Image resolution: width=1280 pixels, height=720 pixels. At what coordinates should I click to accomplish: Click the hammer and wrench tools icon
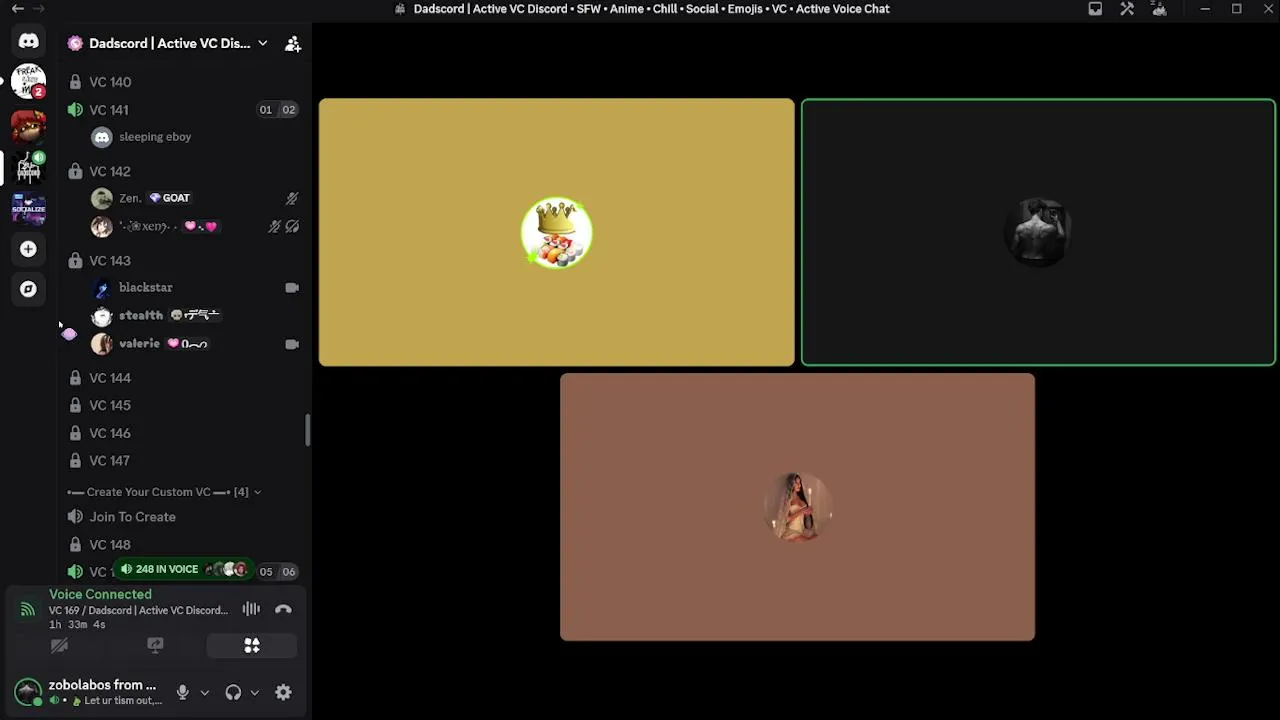pyautogui.click(x=1127, y=9)
